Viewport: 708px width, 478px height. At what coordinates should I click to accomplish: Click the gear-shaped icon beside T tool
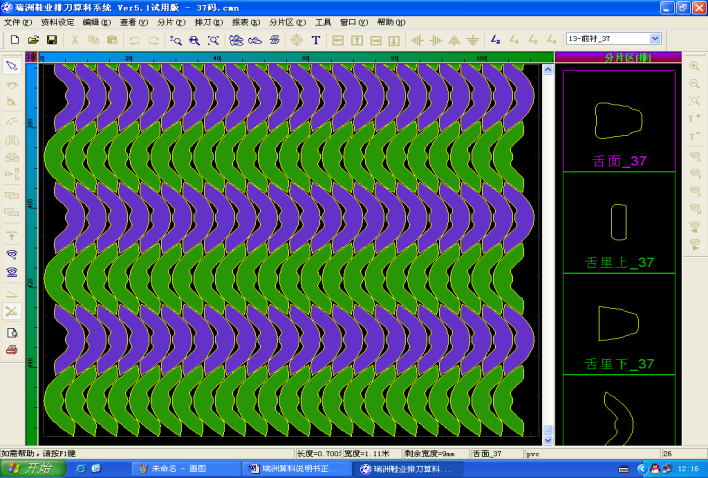pos(296,40)
